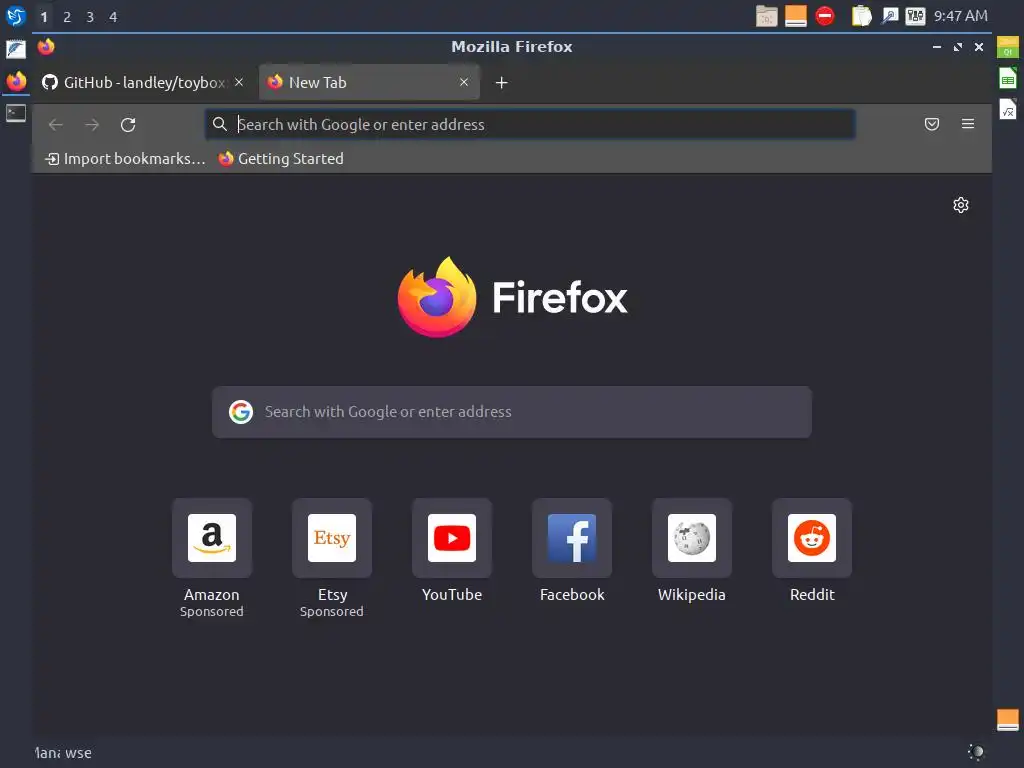
Task: Click Firefox icon in left launcher
Action: [x=16, y=82]
